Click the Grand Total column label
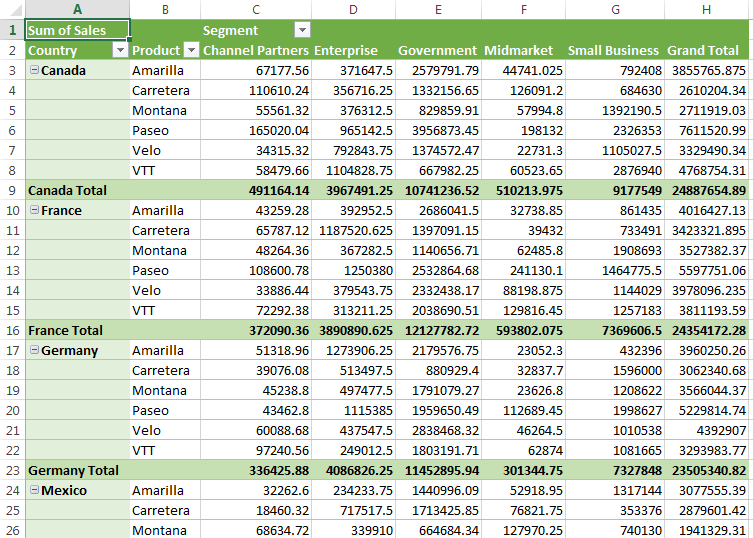The height and width of the screenshot is (538, 753). [706, 50]
